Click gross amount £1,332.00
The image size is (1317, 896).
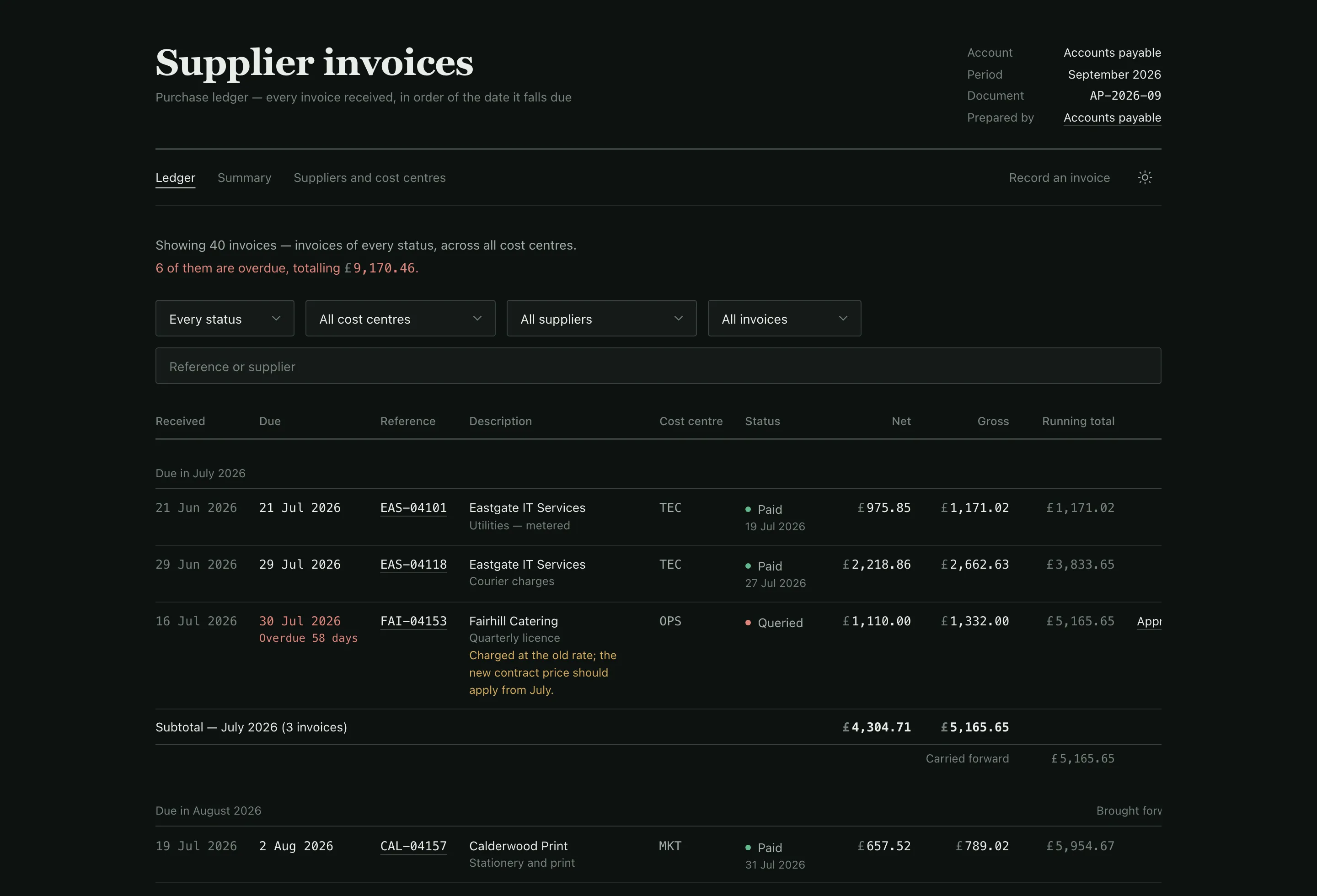974,621
